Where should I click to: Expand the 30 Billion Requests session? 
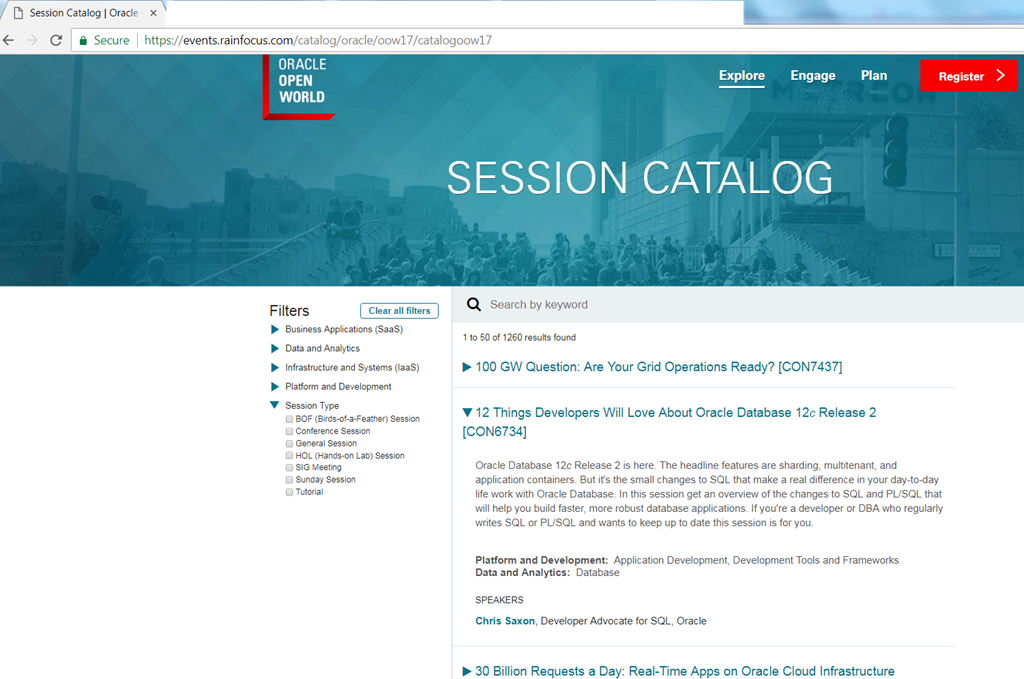pyautogui.click(x=467, y=671)
